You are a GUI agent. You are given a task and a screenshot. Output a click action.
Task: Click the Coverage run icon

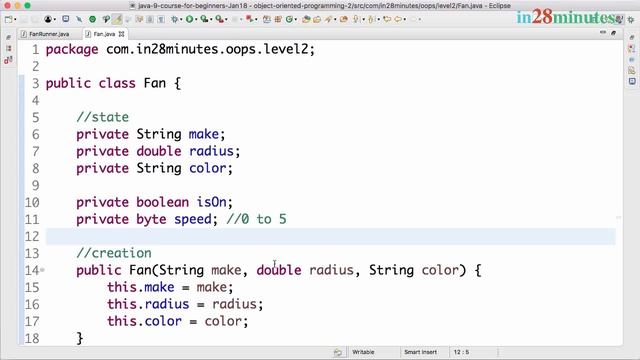pos(204,19)
